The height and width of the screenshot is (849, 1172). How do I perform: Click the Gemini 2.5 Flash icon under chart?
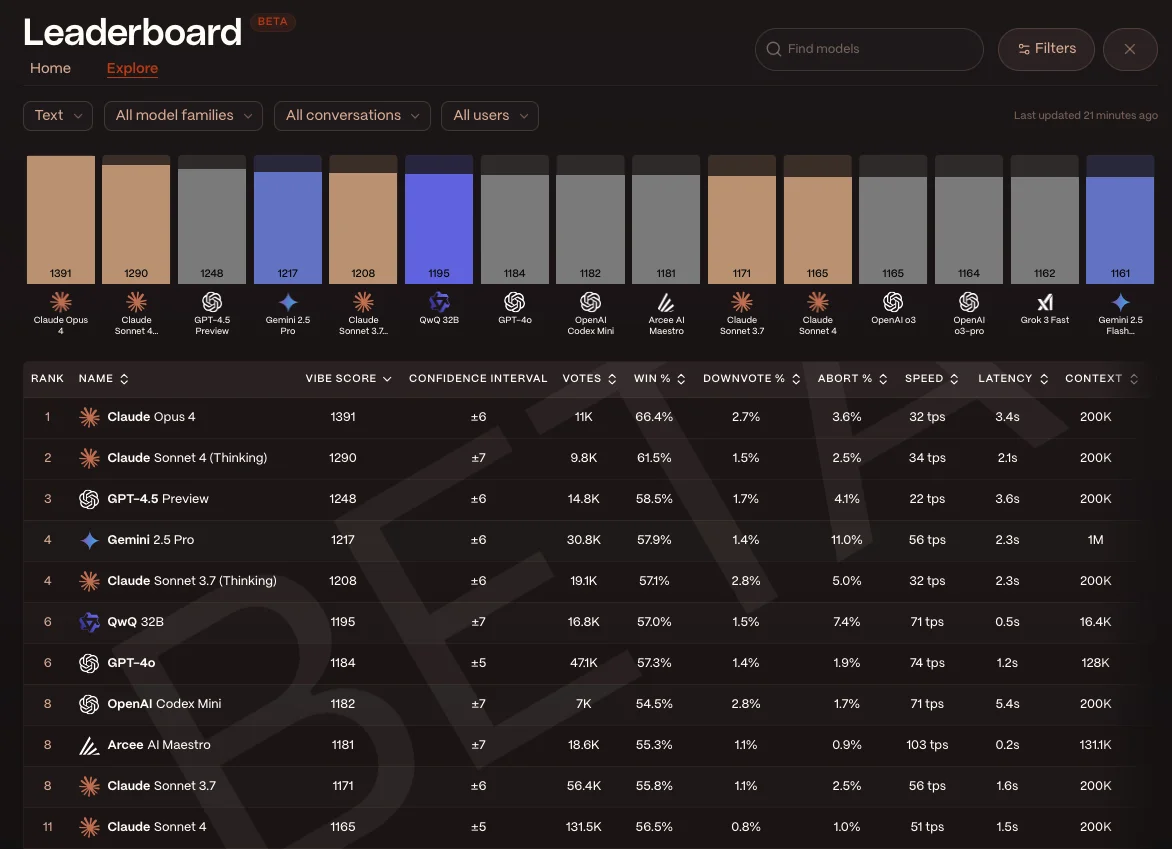click(x=1120, y=302)
